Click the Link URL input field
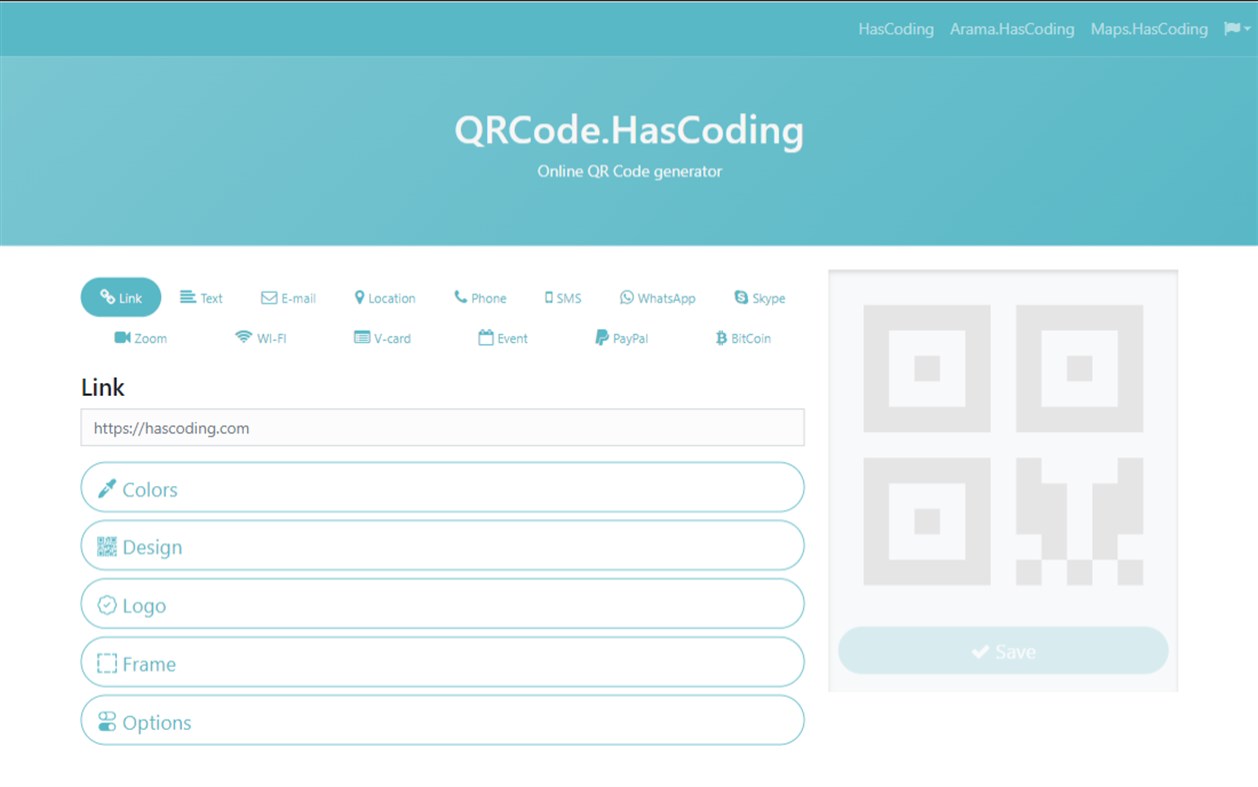 click(442, 428)
